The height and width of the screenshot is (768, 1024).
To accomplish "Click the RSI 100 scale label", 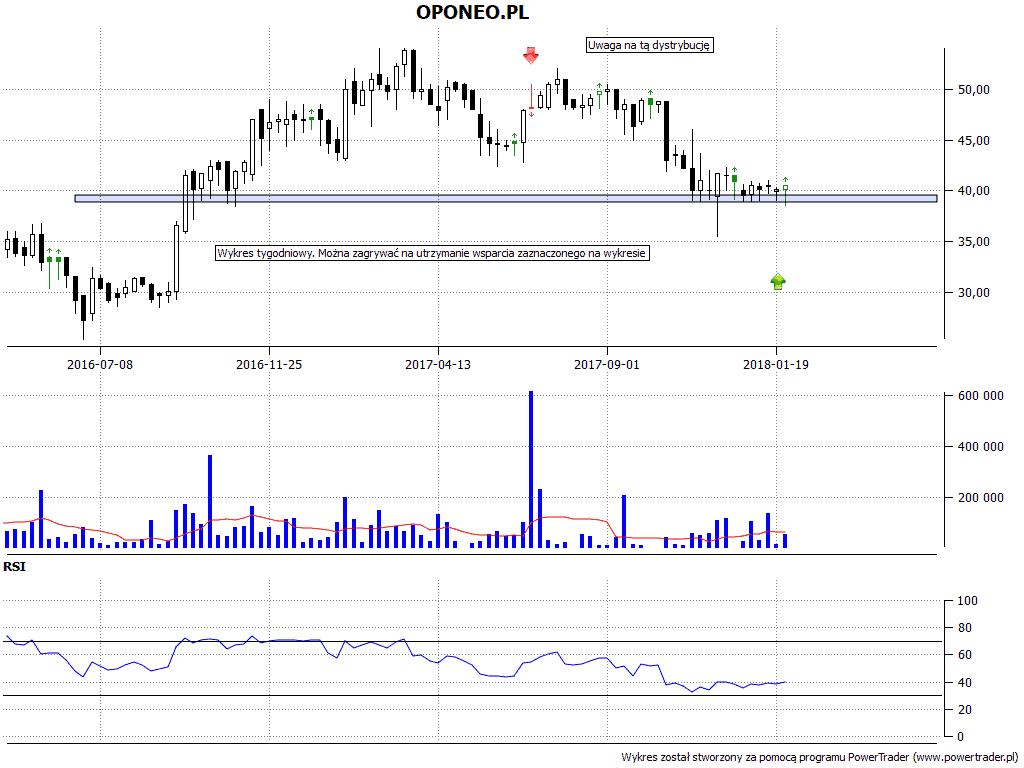I will (968, 601).
